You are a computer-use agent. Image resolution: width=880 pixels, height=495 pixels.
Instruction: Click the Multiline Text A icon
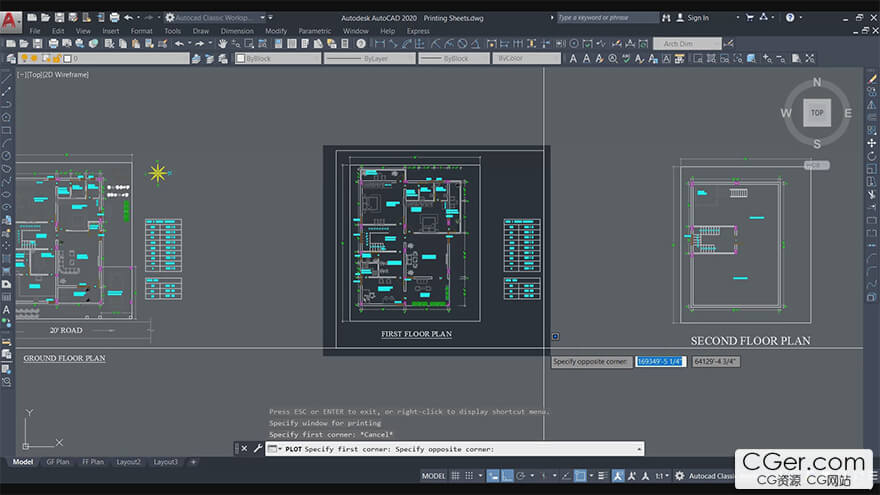pos(573,58)
